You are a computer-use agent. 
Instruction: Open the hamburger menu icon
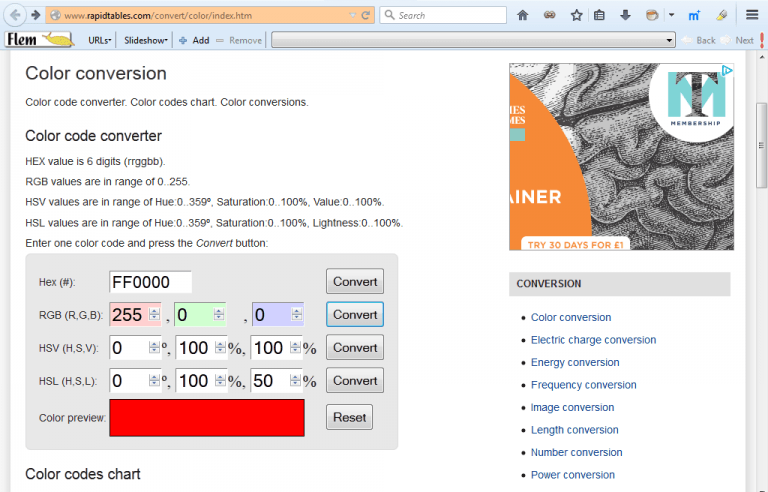753,15
